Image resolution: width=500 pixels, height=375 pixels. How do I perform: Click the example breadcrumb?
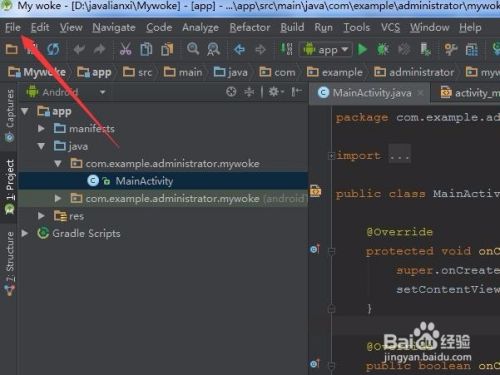coord(335,72)
